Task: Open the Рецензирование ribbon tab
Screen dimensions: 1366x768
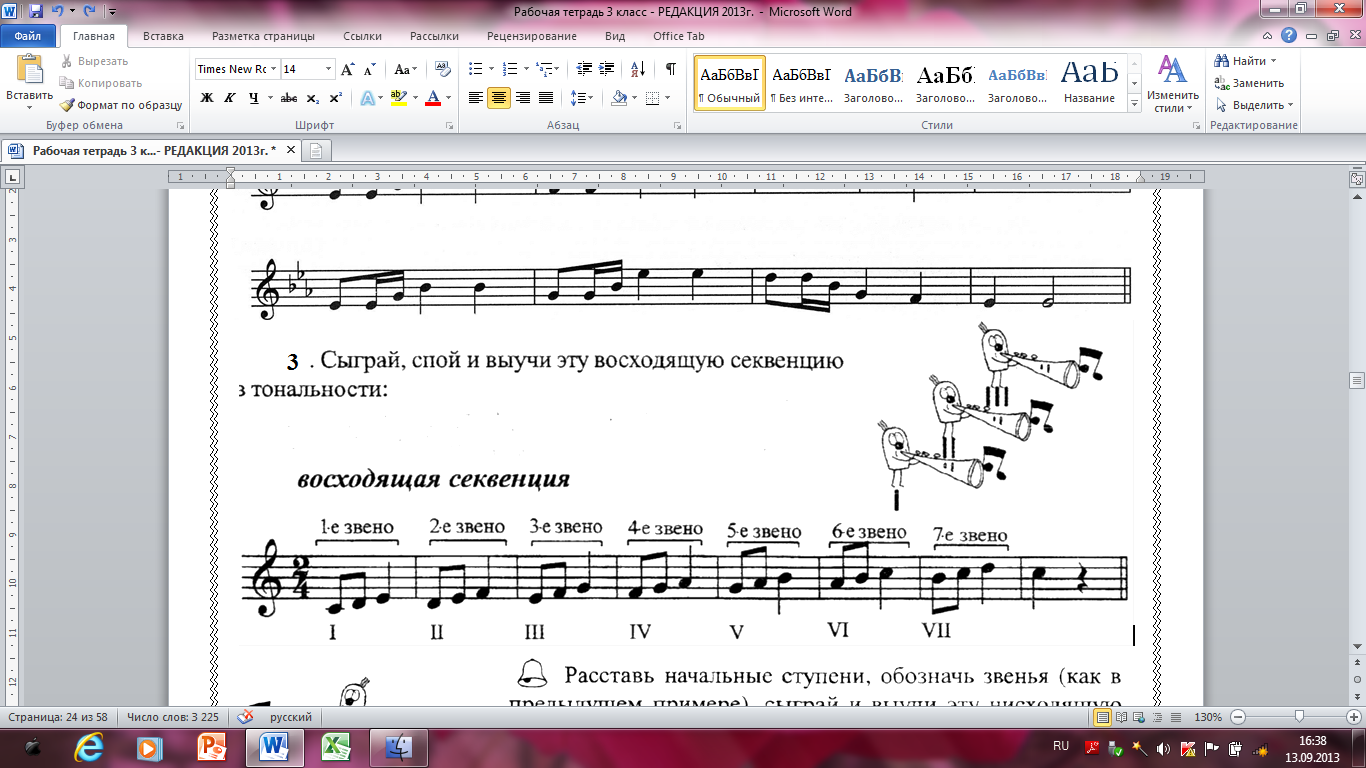Action: pos(531,36)
